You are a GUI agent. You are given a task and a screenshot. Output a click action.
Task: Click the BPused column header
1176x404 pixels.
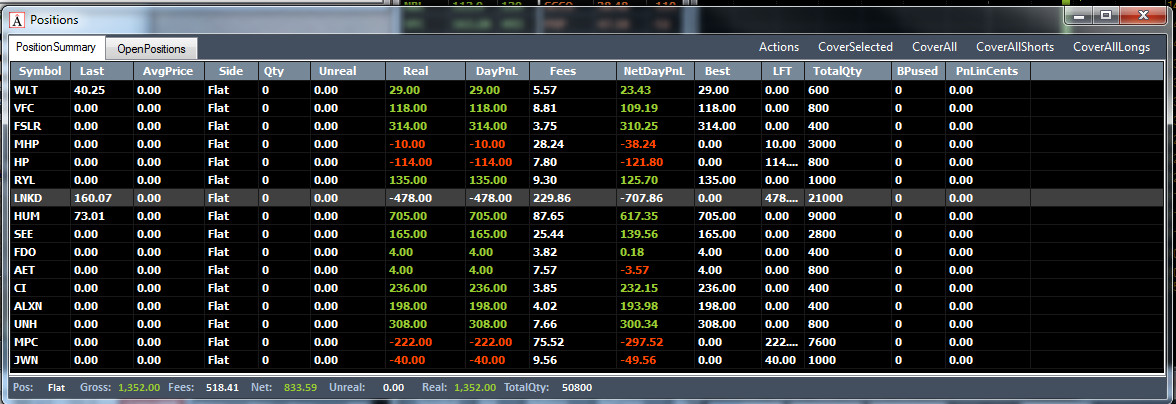coord(919,71)
